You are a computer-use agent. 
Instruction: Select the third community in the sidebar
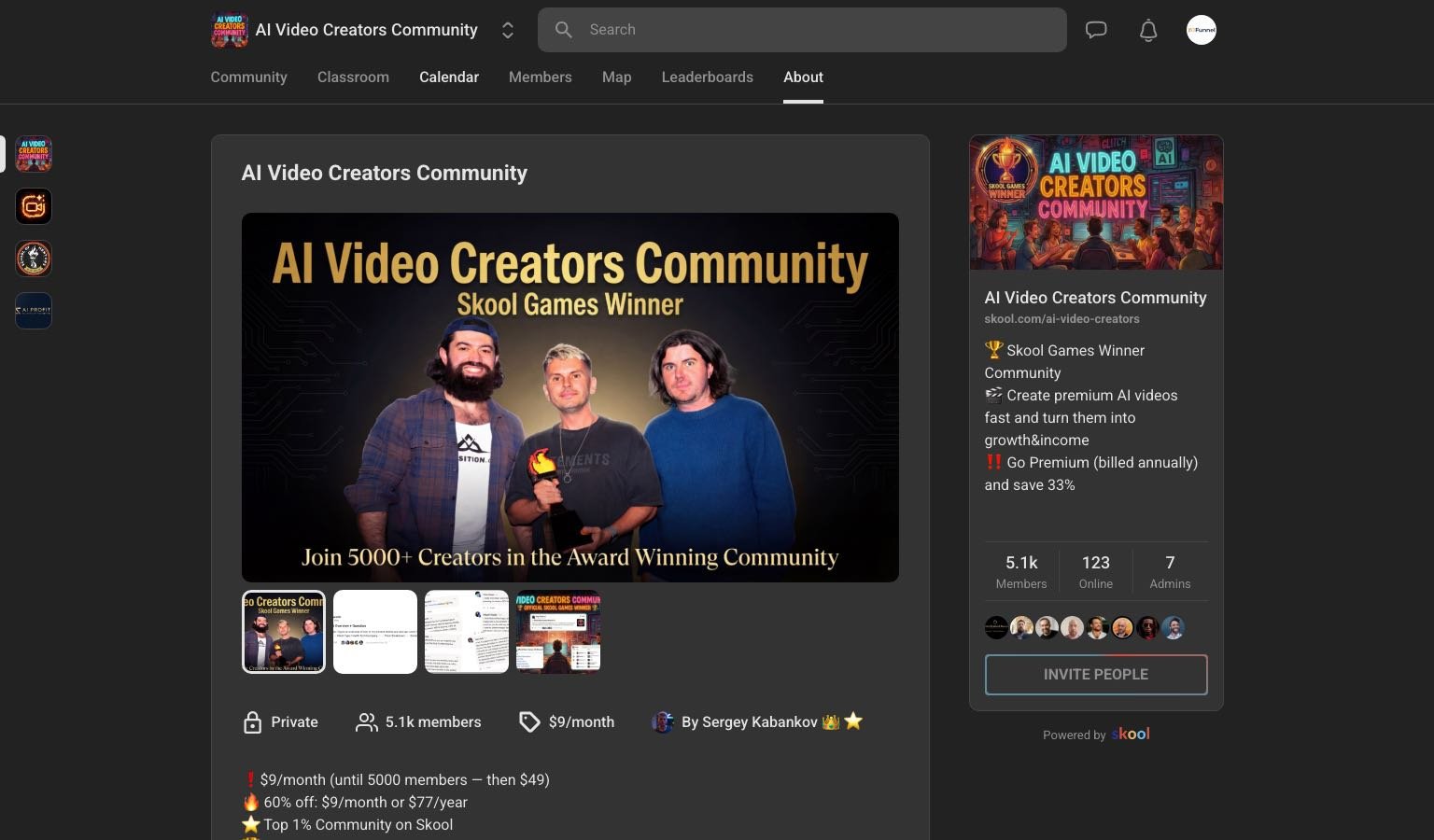coord(33,259)
